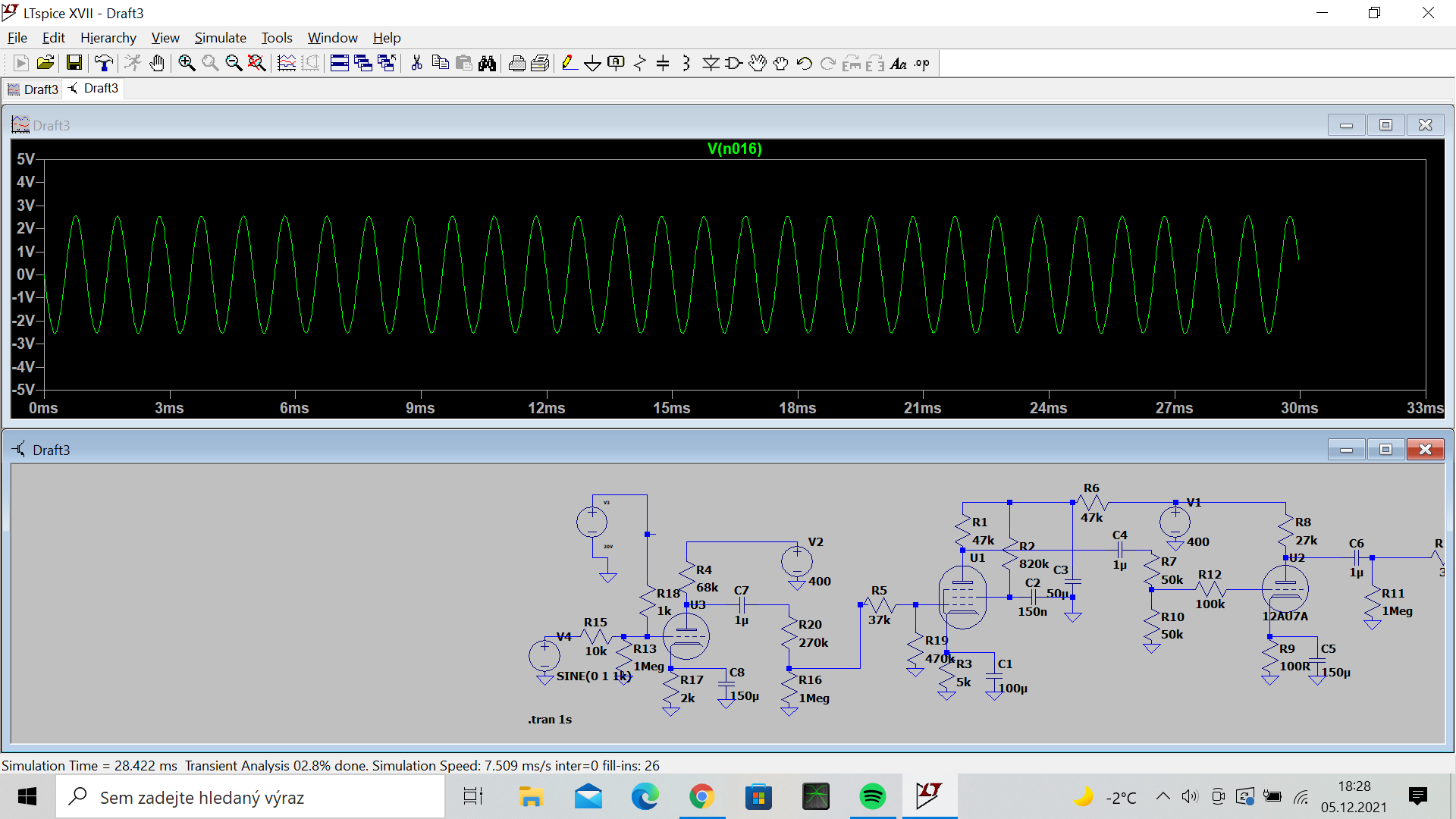Open the Simulate menu

[x=221, y=38]
